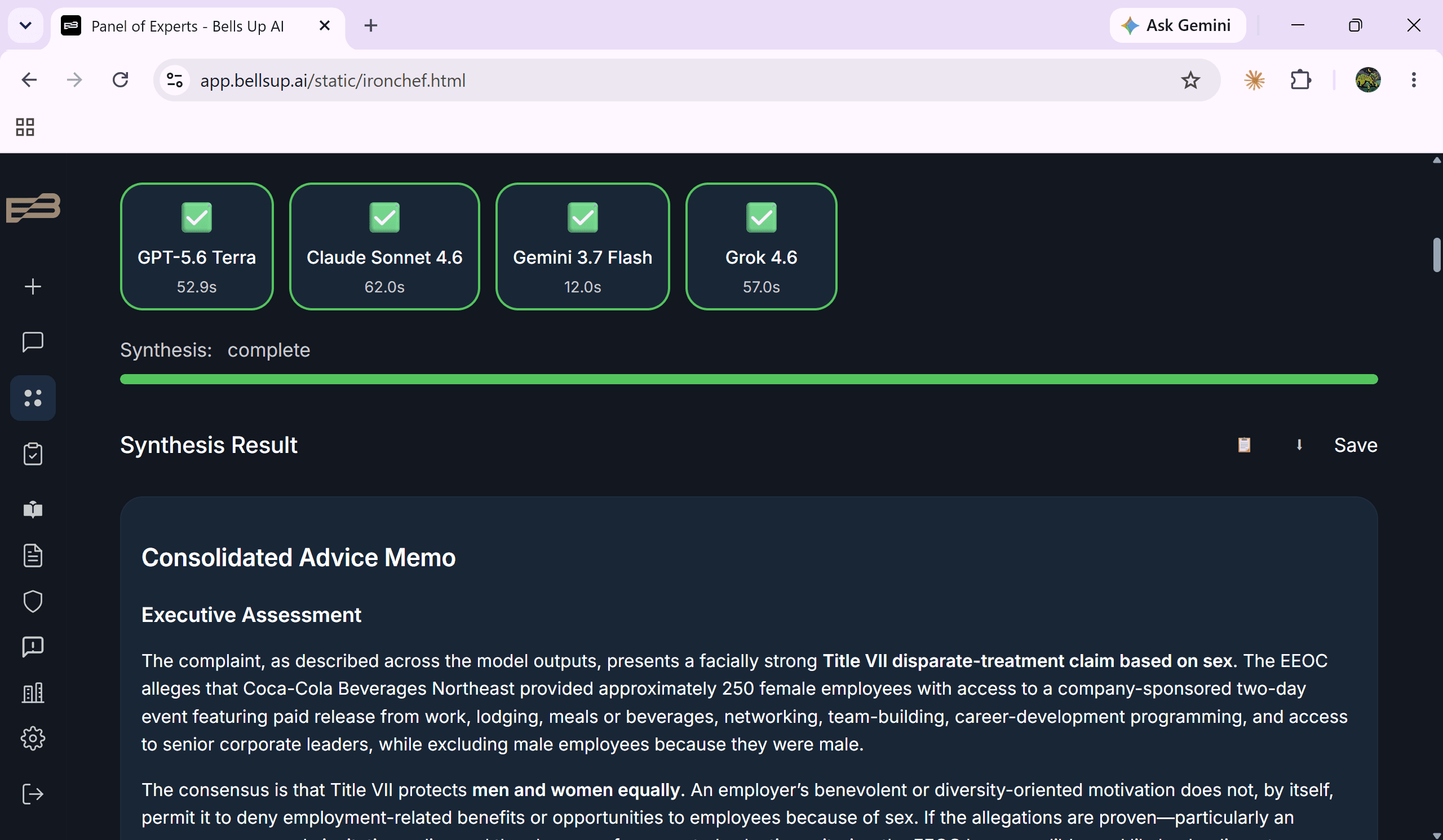Image resolution: width=1443 pixels, height=840 pixels.
Task: Click the 57.0s timing value
Action: [x=761, y=287]
